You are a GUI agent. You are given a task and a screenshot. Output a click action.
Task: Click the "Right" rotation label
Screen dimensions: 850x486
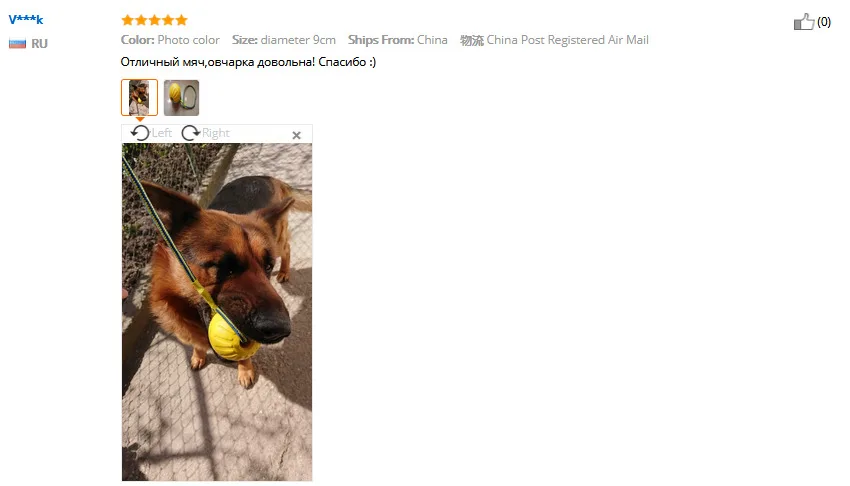(x=216, y=133)
